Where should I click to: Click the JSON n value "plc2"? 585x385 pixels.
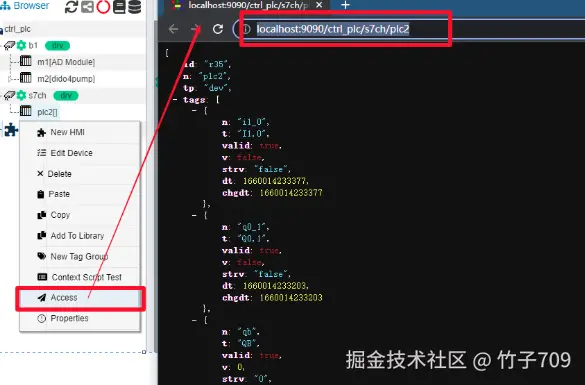click(213, 76)
